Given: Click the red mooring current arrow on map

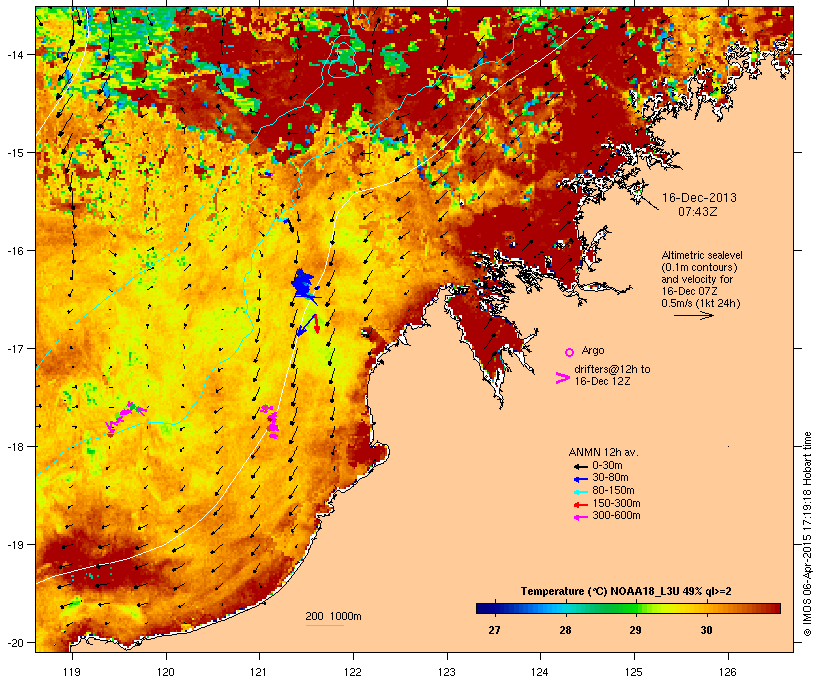Looking at the screenshot, I should tap(317, 323).
